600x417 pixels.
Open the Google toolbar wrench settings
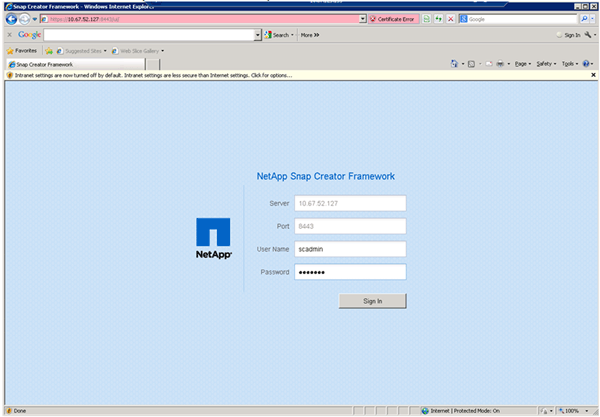click(590, 35)
